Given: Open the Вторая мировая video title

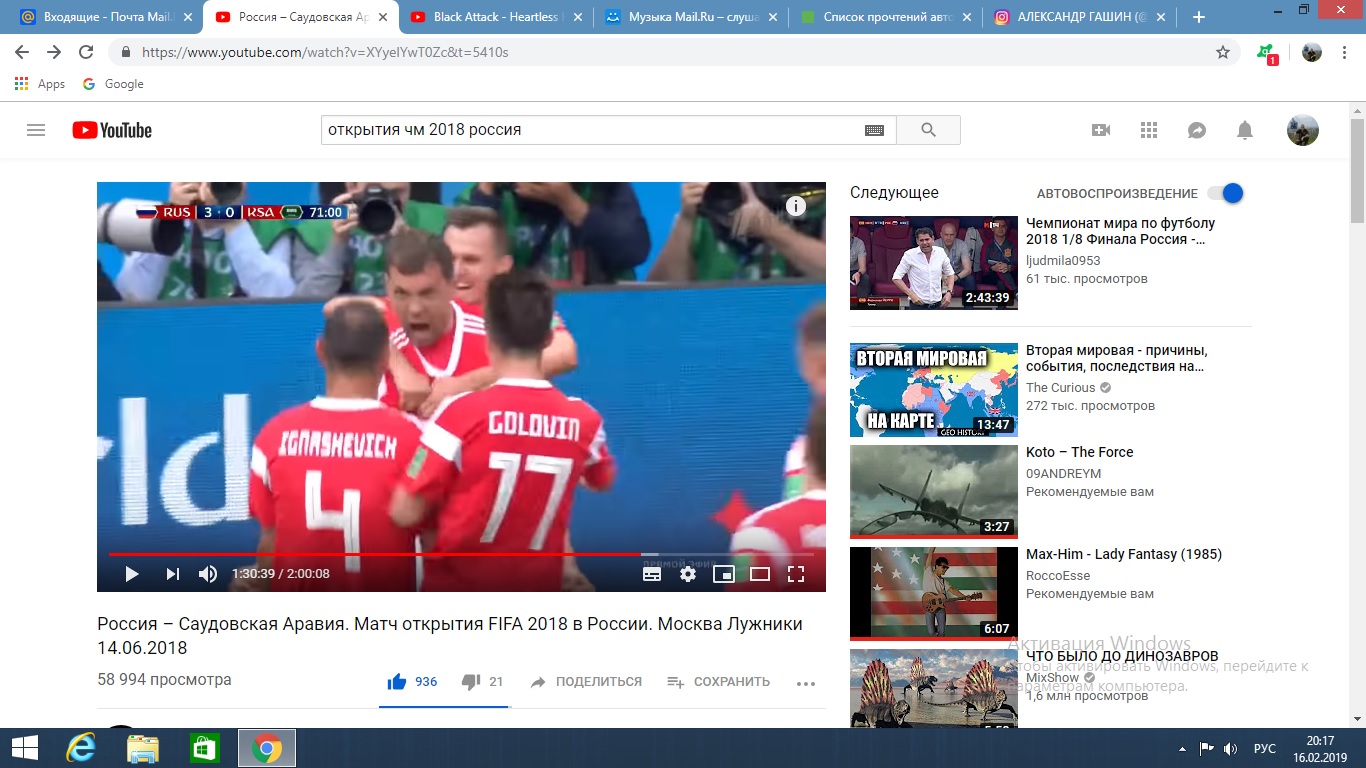Looking at the screenshot, I should pos(1117,359).
